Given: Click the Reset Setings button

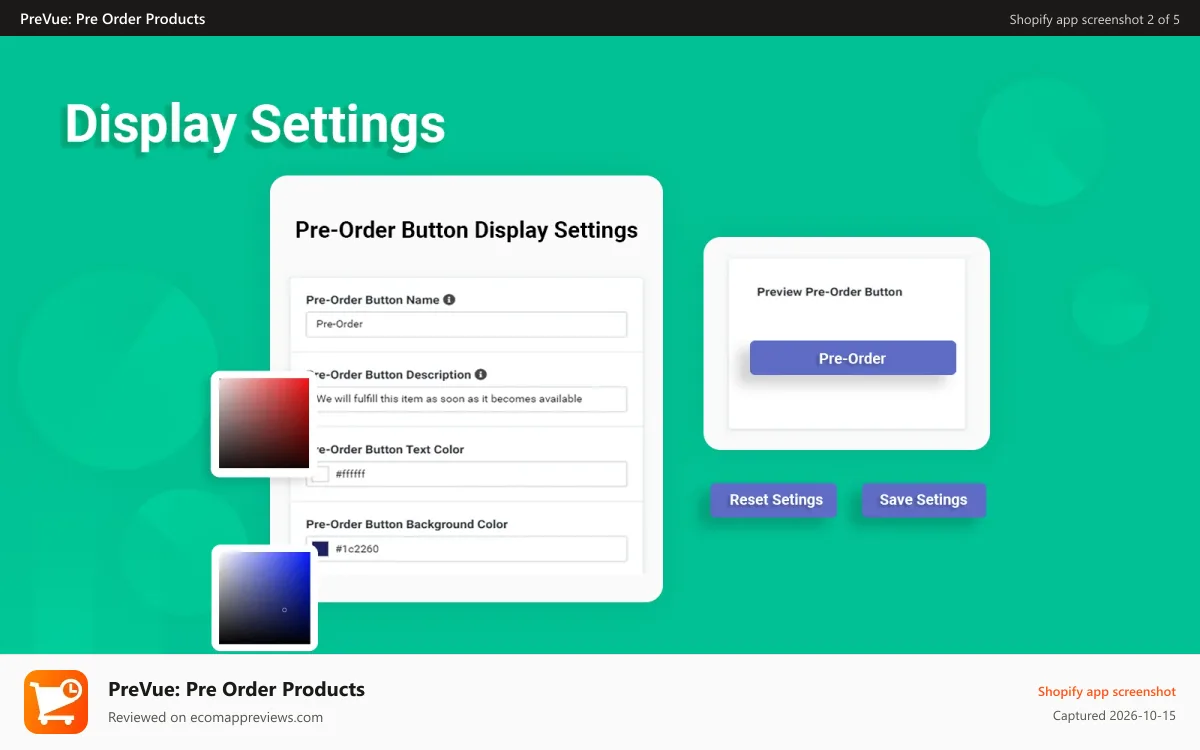Looking at the screenshot, I should tap(776, 500).
